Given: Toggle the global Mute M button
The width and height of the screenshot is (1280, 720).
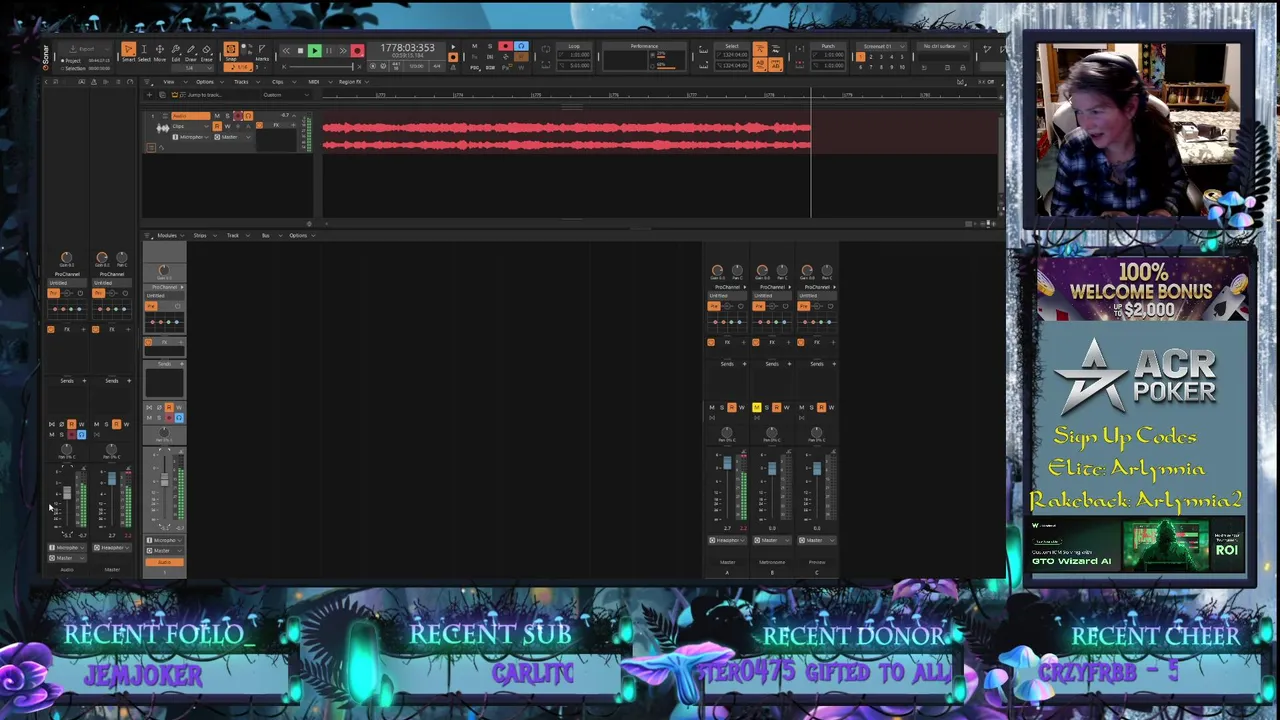Looking at the screenshot, I should tap(474, 46).
